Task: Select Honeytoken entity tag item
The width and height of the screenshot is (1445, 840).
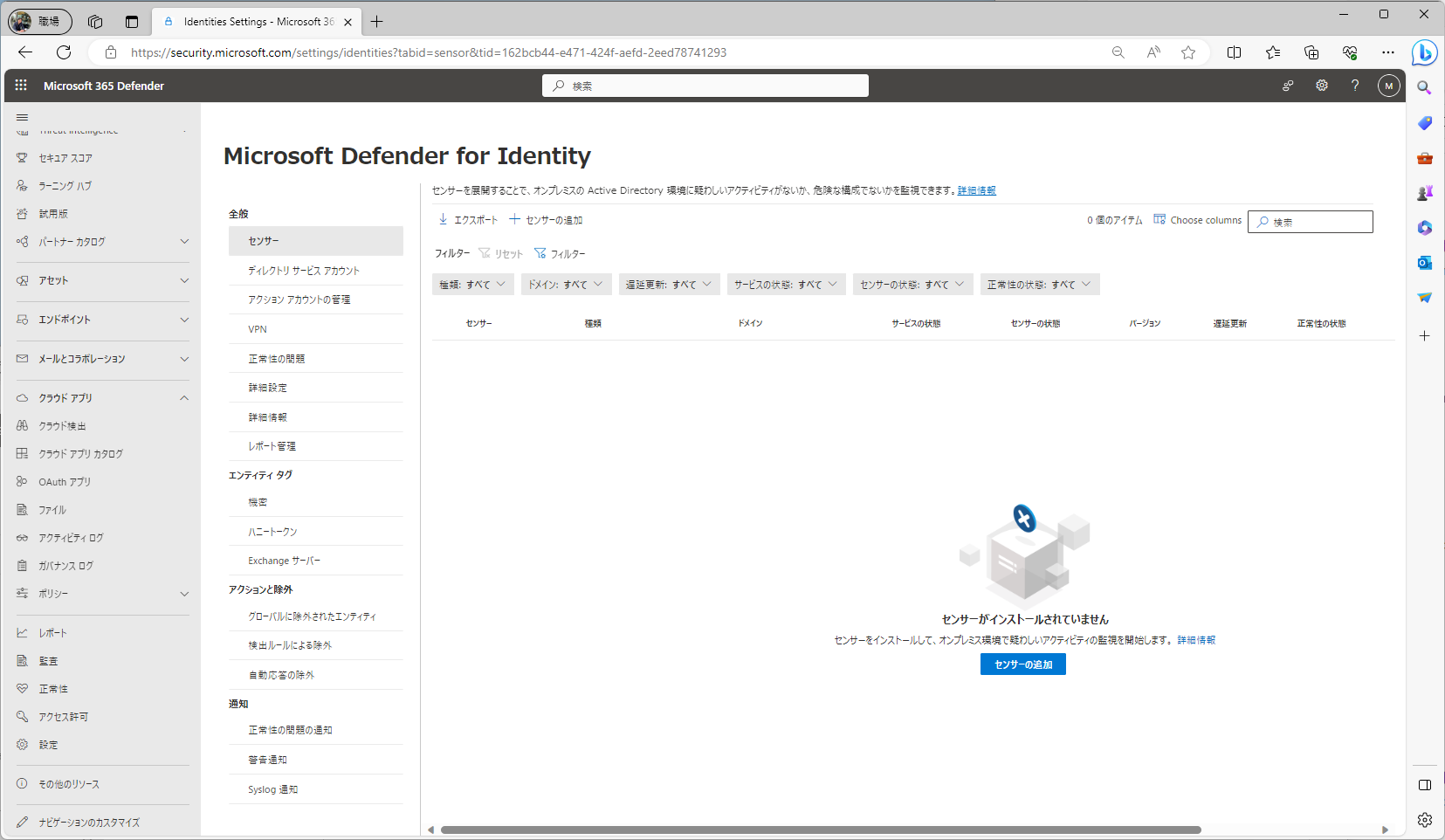Action: tap(316, 532)
